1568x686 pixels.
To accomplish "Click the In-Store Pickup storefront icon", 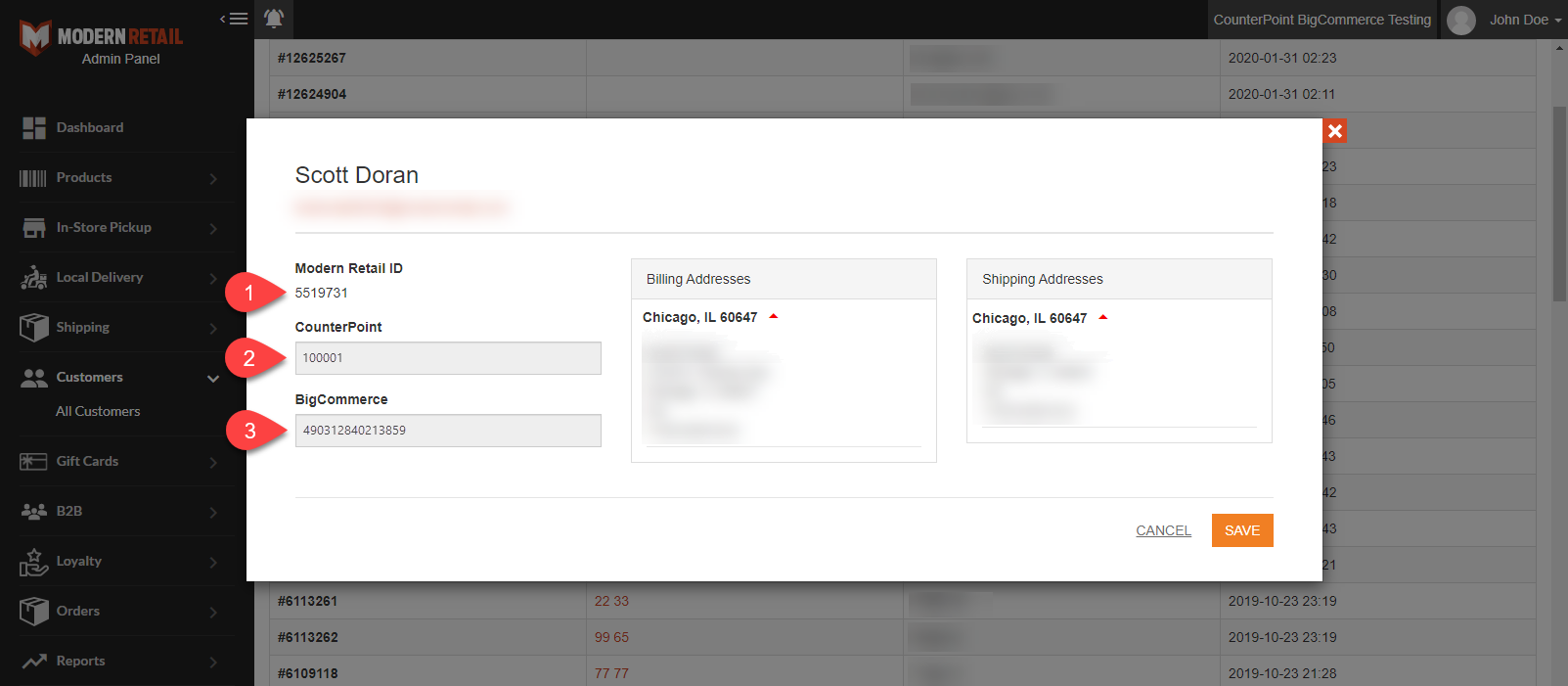I will point(34,228).
